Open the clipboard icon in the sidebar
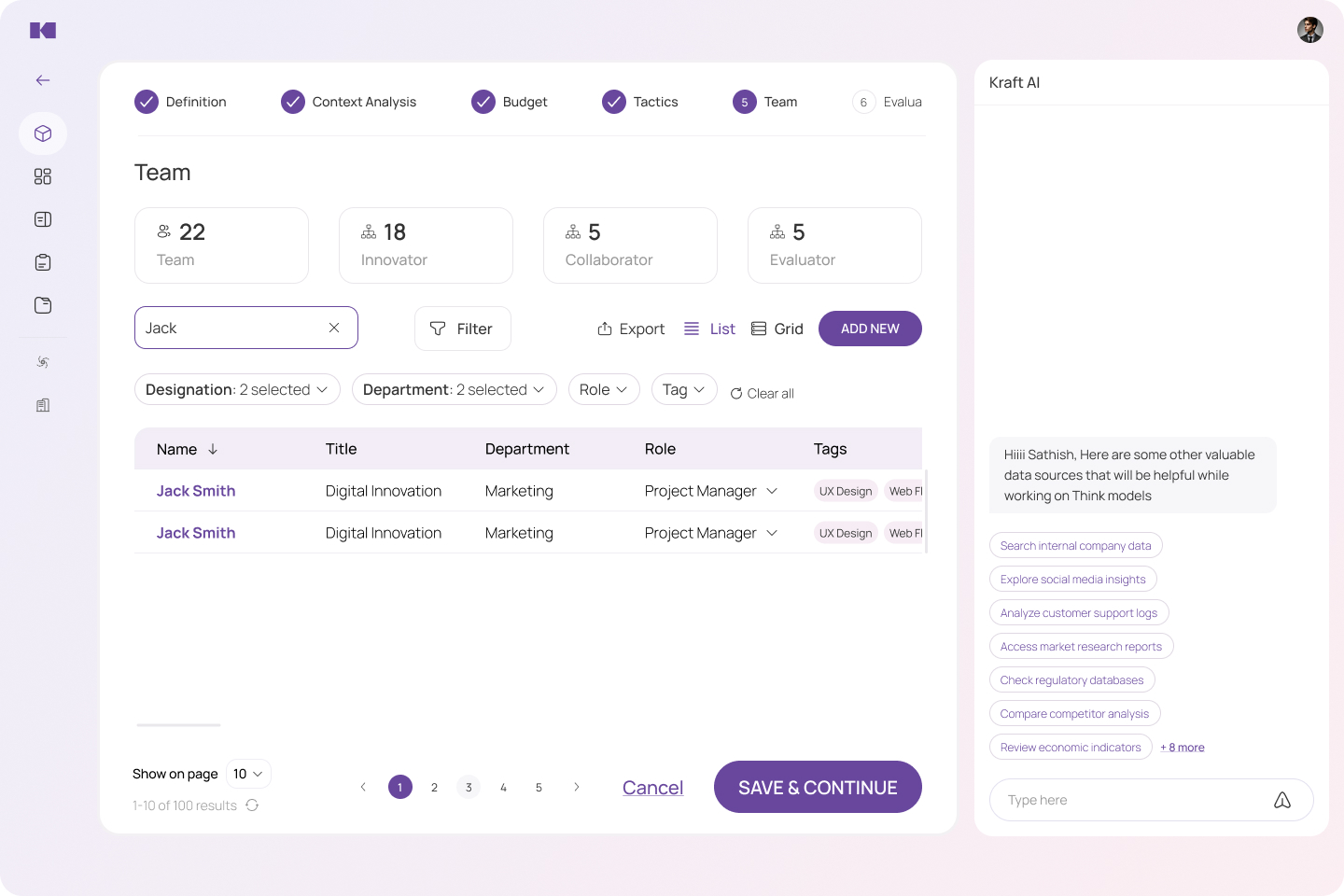Viewport: 1344px width, 896px height. (x=43, y=262)
